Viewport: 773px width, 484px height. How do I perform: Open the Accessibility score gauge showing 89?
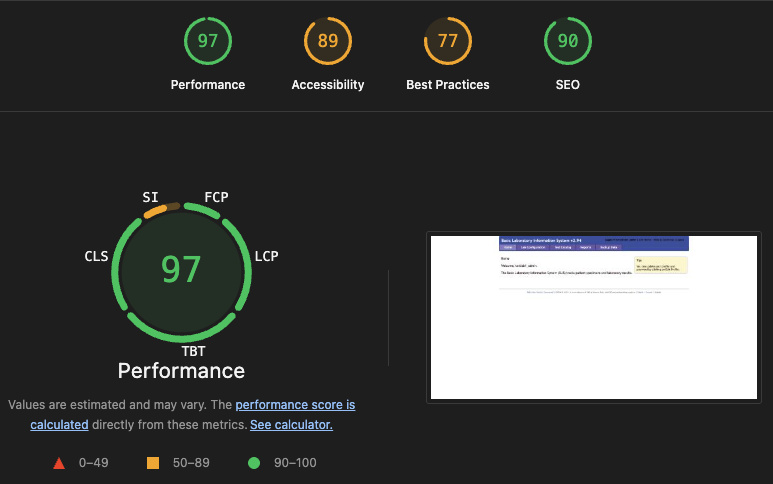[328, 41]
